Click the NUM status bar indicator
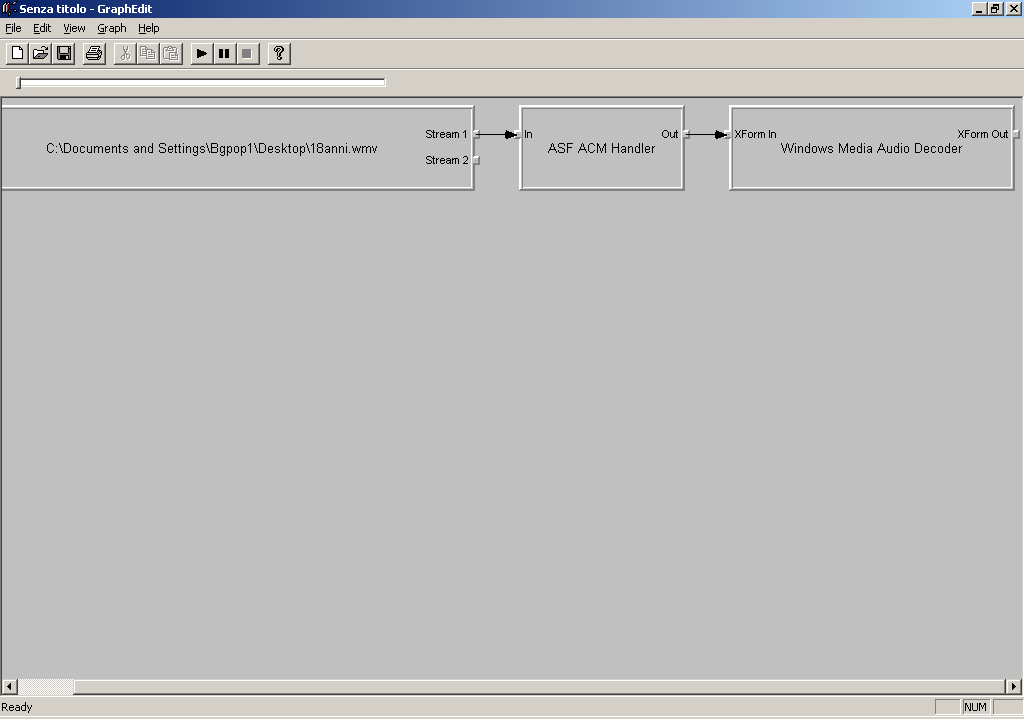Viewport: 1024px width, 719px height. pyautogui.click(x=975, y=707)
